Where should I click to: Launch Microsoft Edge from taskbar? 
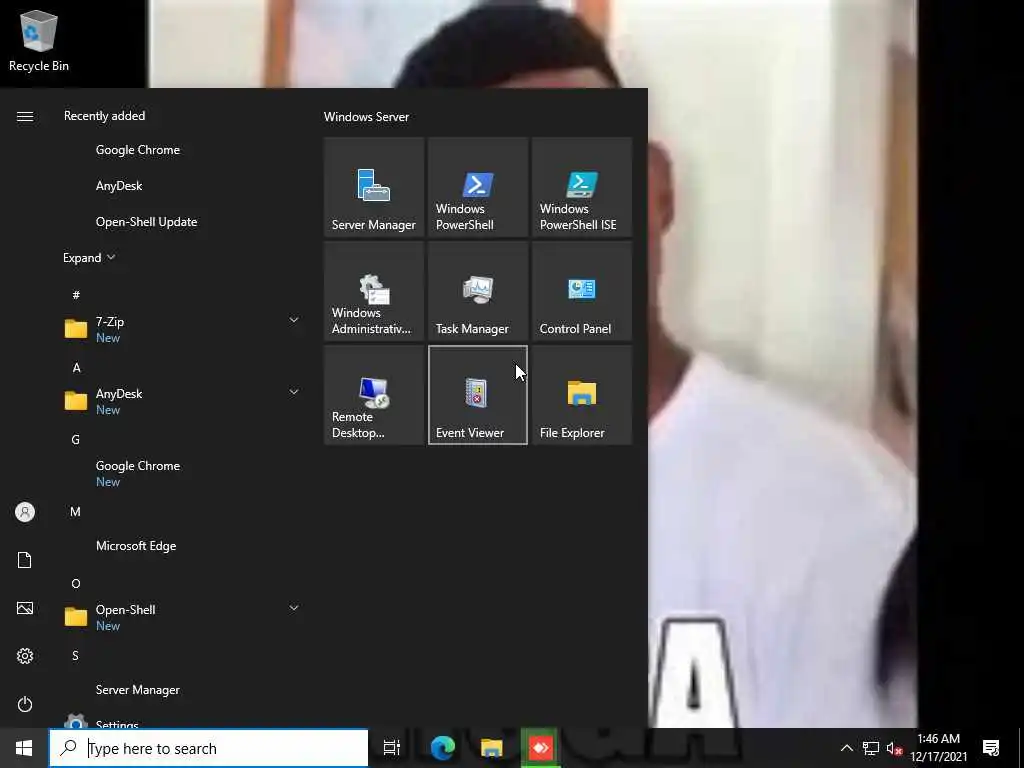tap(442, 748)
